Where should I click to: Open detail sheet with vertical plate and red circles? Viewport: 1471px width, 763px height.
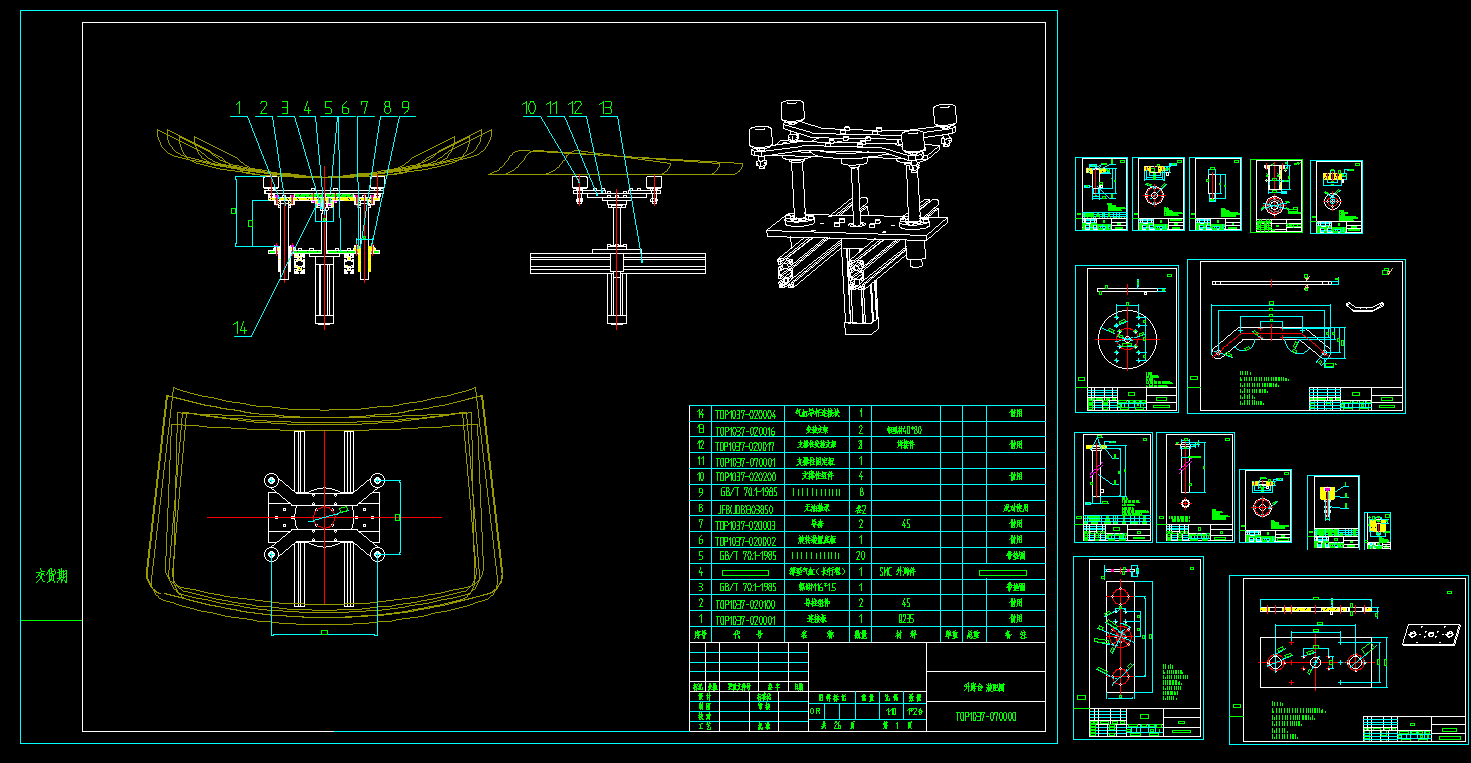coord(1138,649)
